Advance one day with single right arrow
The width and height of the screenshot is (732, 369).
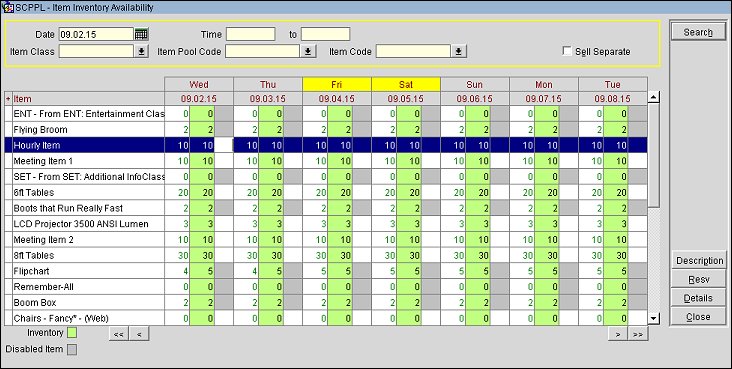[618, 334]
